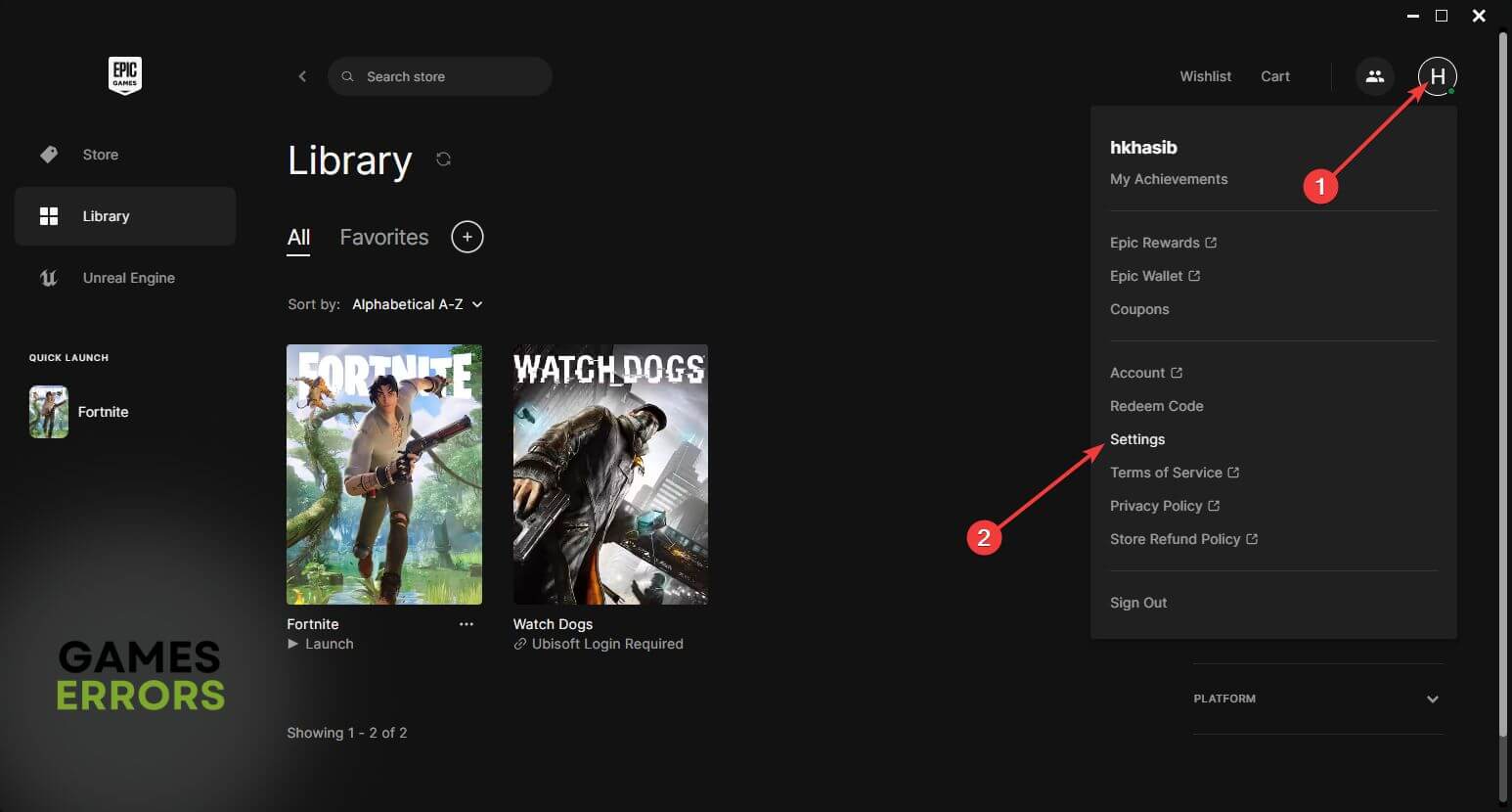This screenshot has height=812, width=1512.
Task: Select the Watch Dogs cover thumbnail
Action: (610, 474)
